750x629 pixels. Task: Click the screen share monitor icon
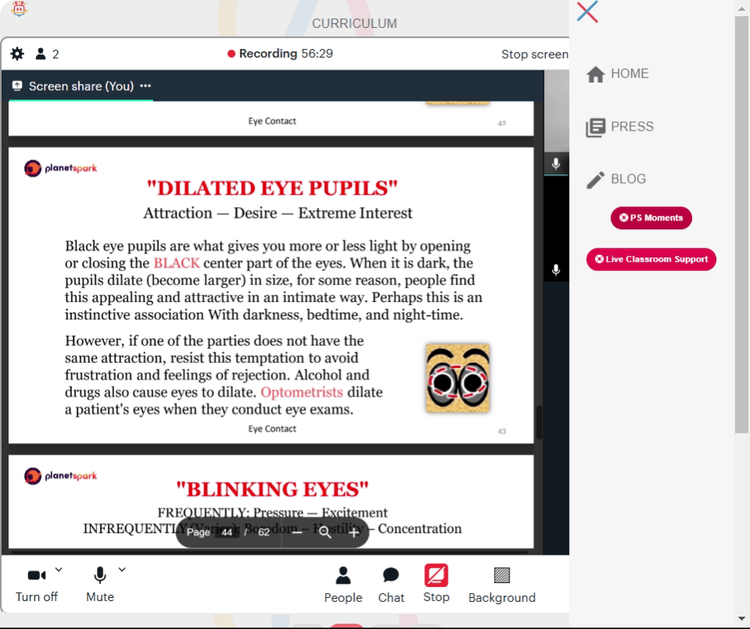17,86
